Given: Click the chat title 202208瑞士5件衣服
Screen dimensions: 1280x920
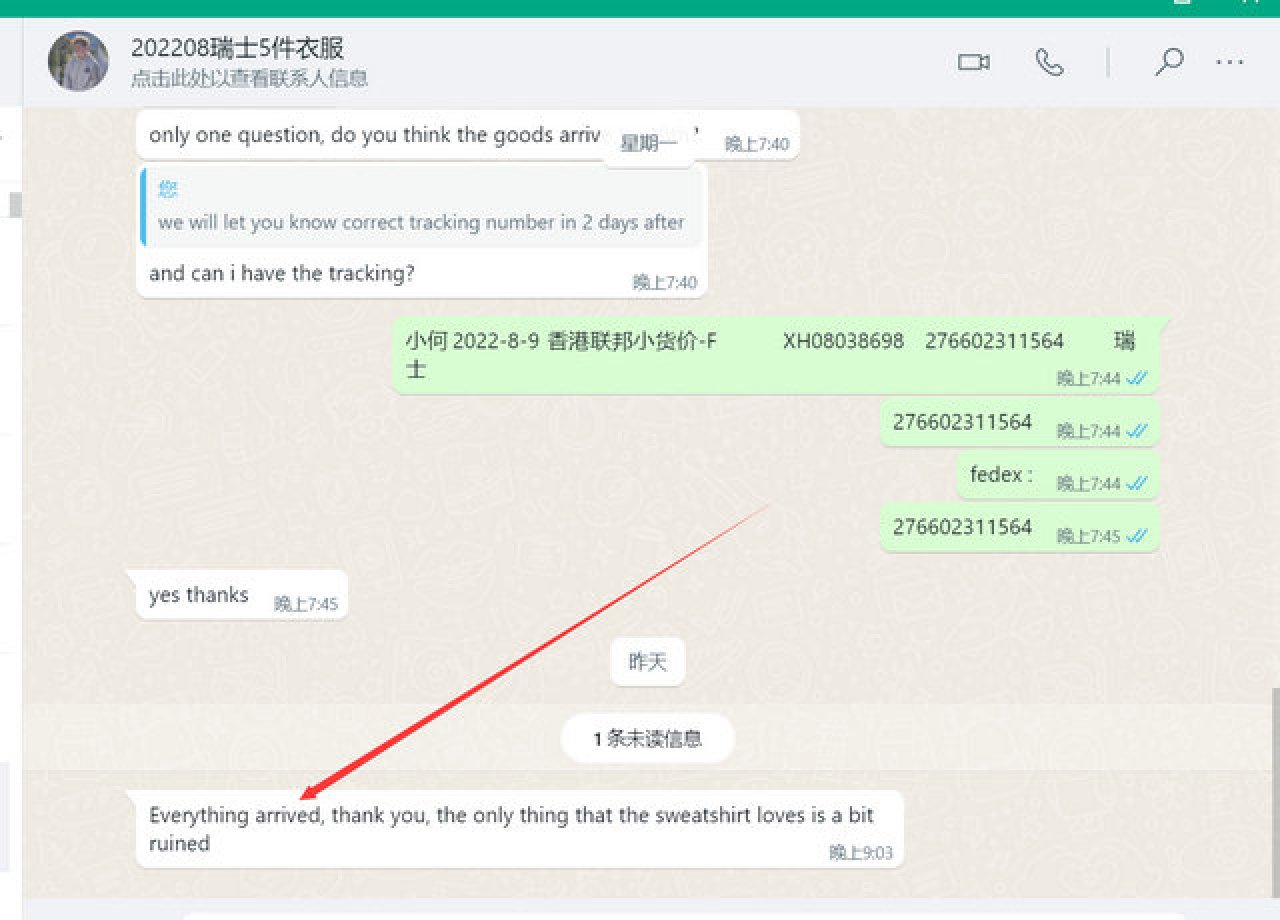Looking at the screenshot, I should [237, 48].
